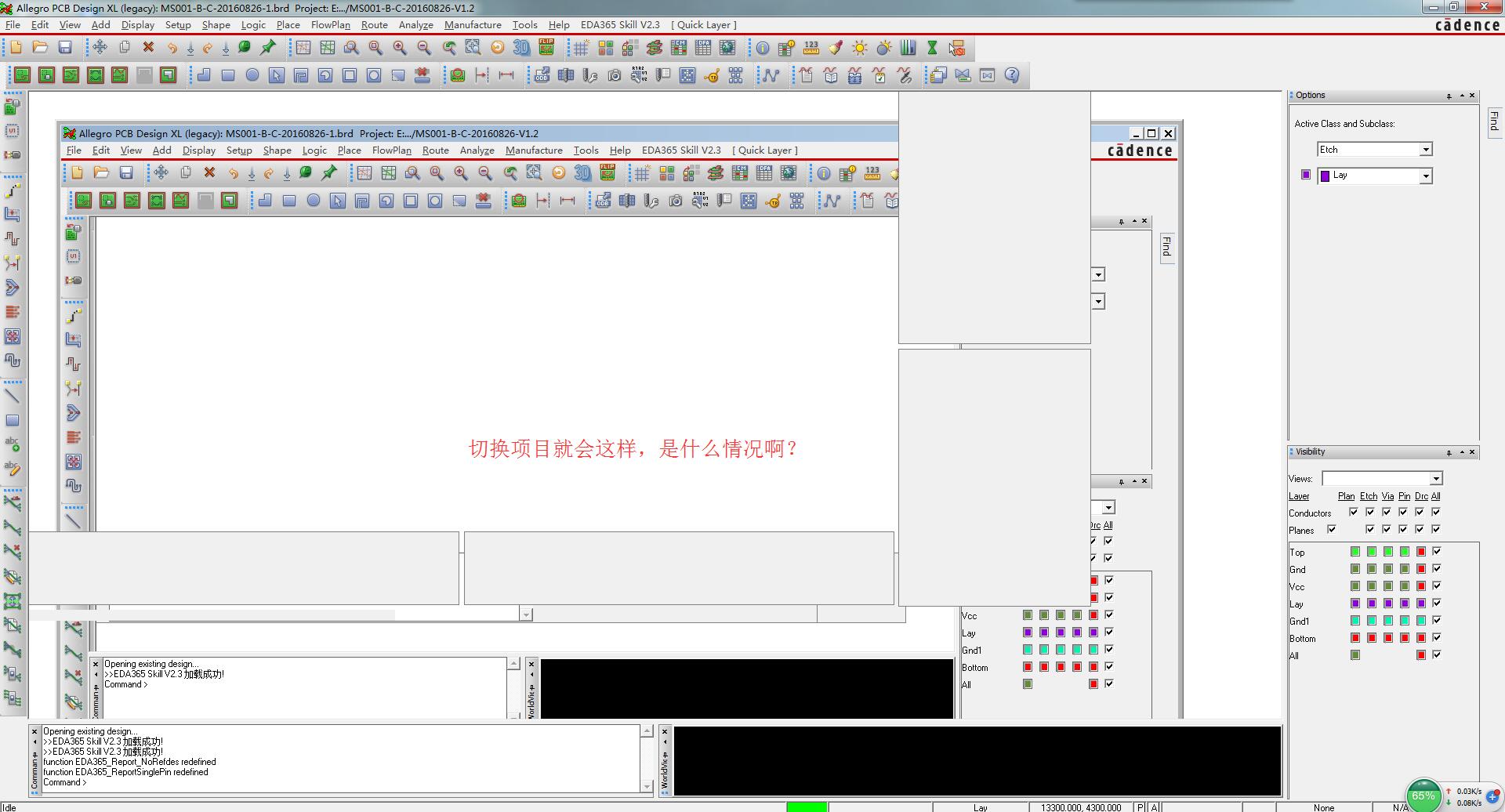Click the Save icon in the inner duplicate window
The image size is (1505, 812).
coord(126,172)
